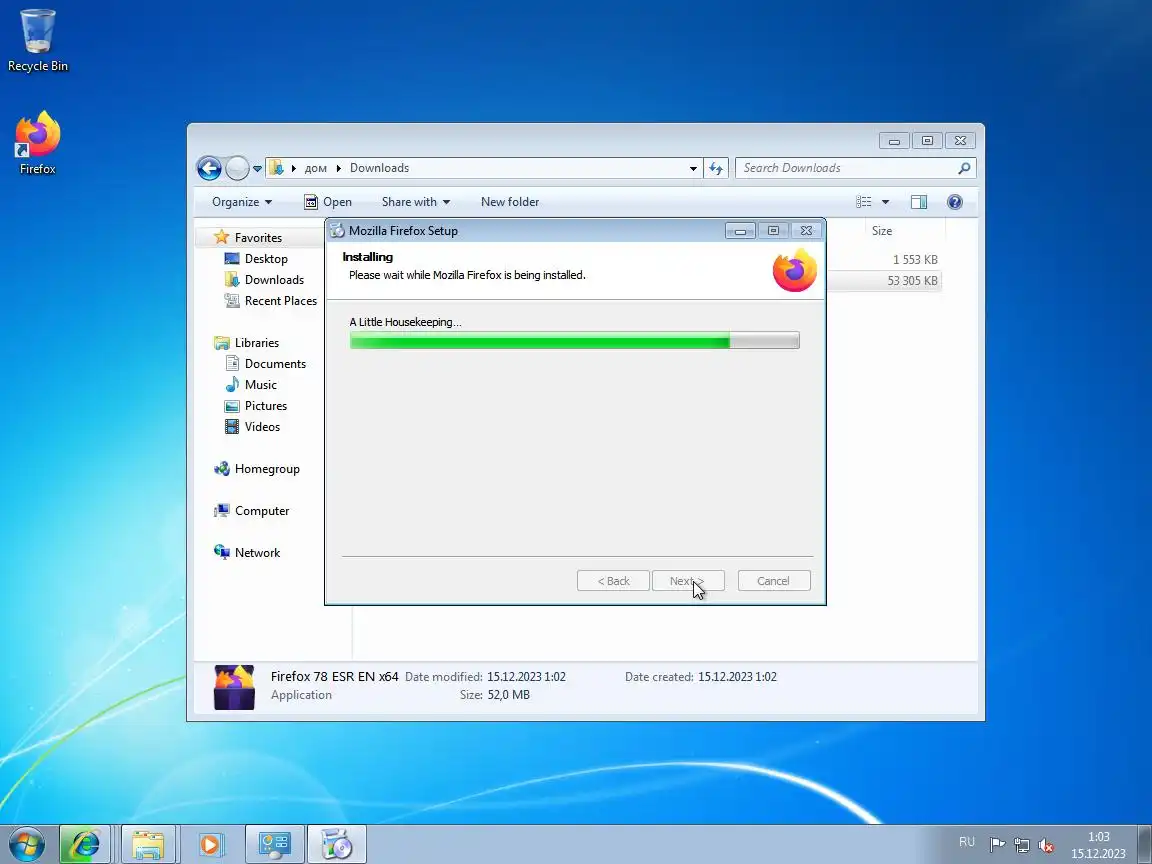Click the Firefox logo in setup header

pyautogui.click(x=794, y=270)
